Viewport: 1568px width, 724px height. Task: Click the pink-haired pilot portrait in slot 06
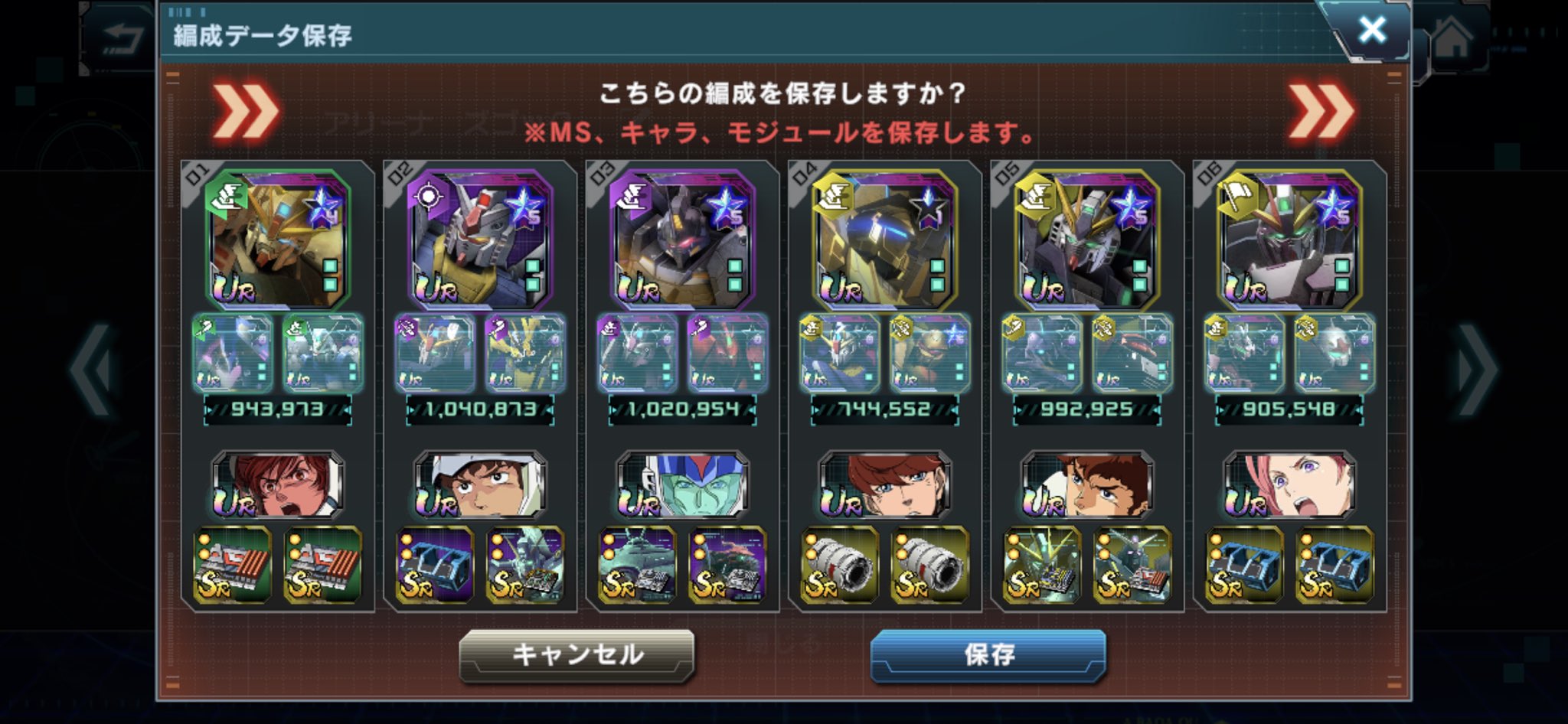click(x=1289, y=484)
